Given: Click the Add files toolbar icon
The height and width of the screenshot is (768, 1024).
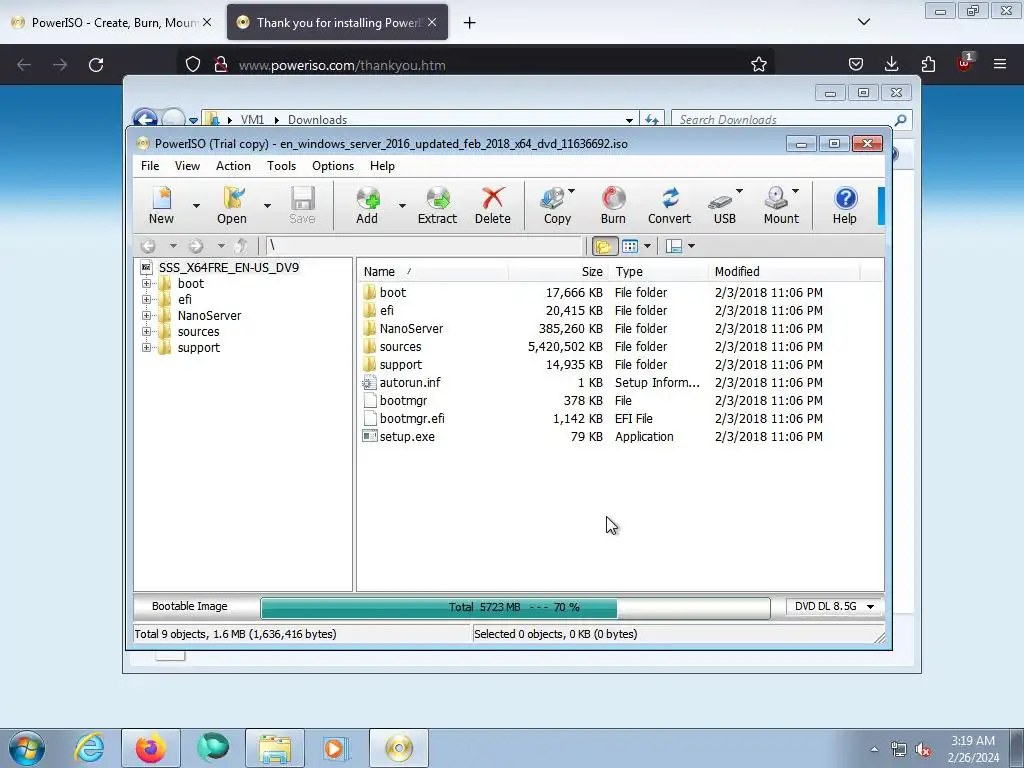Looking at the screenshot, I should pyautogui.click(x=367, y=199).
